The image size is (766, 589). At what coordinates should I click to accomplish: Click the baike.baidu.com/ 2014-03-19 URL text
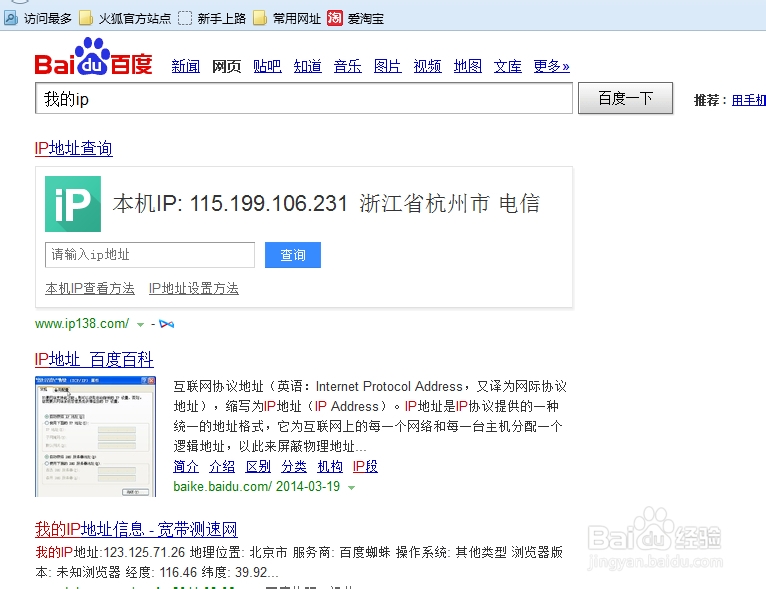point(256,486)
